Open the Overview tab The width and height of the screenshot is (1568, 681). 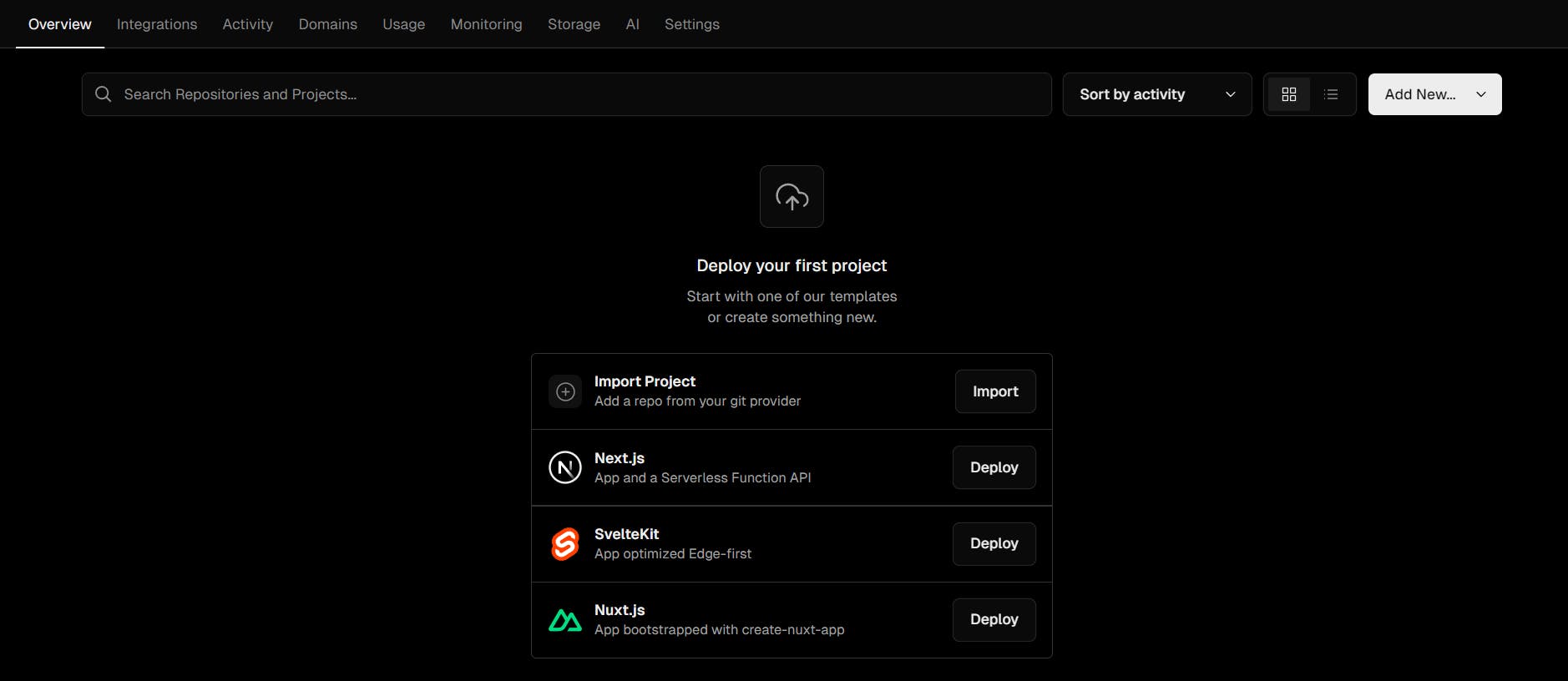[x=60, y=24]
